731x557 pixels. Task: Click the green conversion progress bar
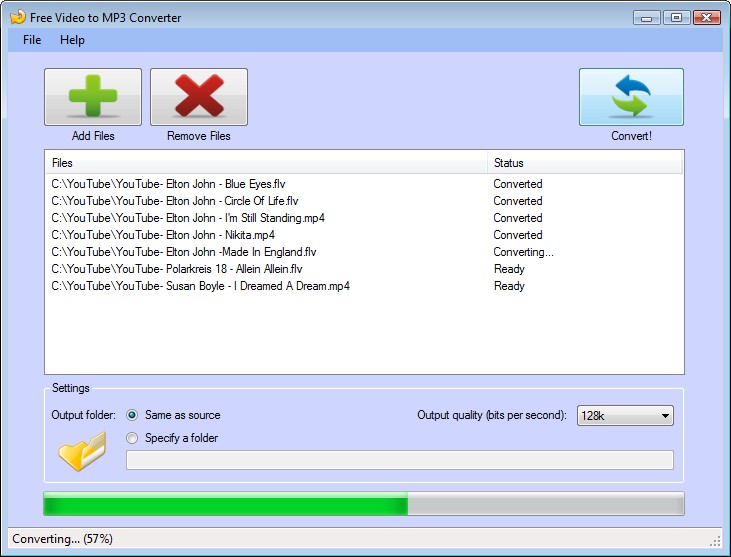(x=364, y=503)
